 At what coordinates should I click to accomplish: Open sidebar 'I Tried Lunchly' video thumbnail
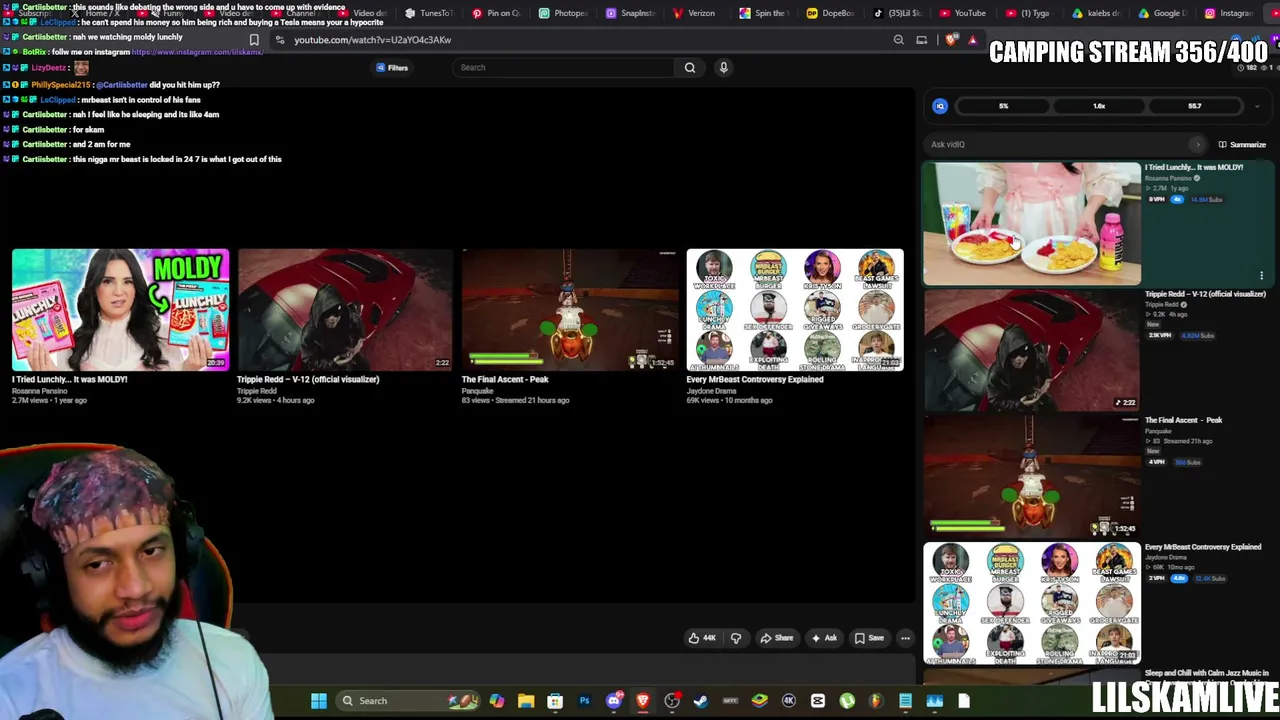click(1031, 224)
